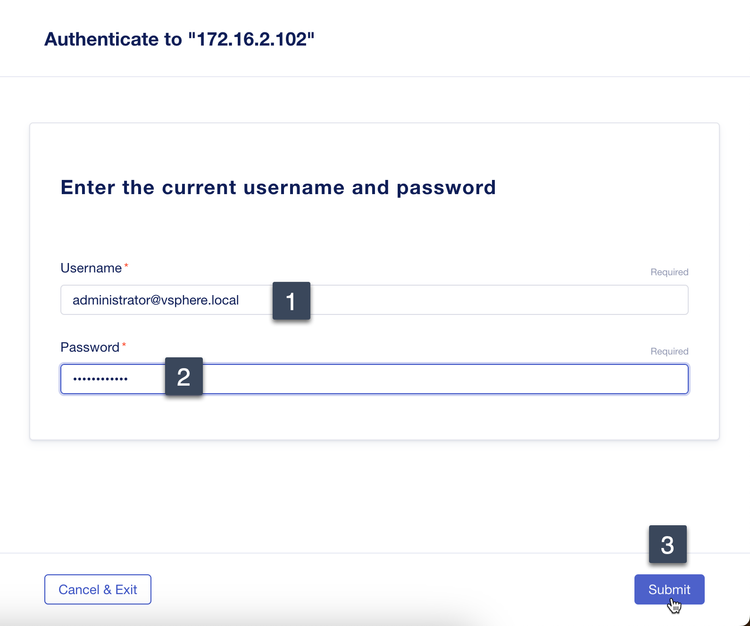Image resolution: width=750 pixels, height=626 pixels.
Task: Click the masked password dots
Action: [100, 380]
